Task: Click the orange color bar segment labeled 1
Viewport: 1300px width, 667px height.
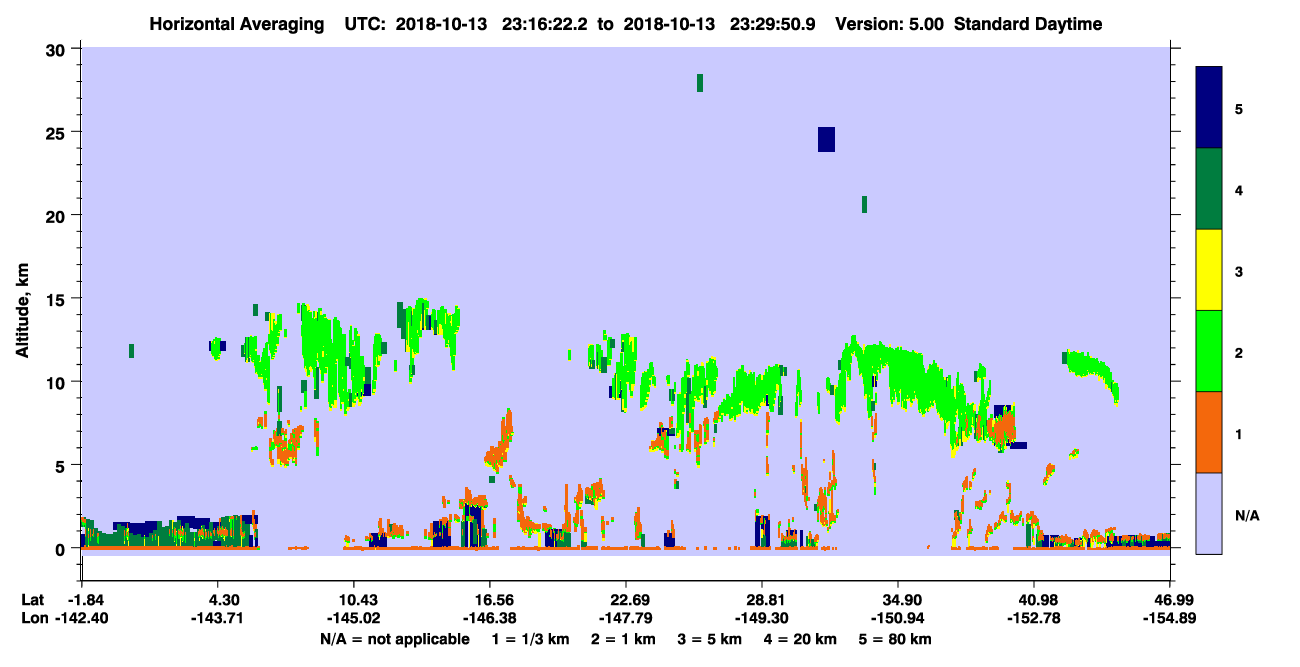Action: tap(1209, 432)
